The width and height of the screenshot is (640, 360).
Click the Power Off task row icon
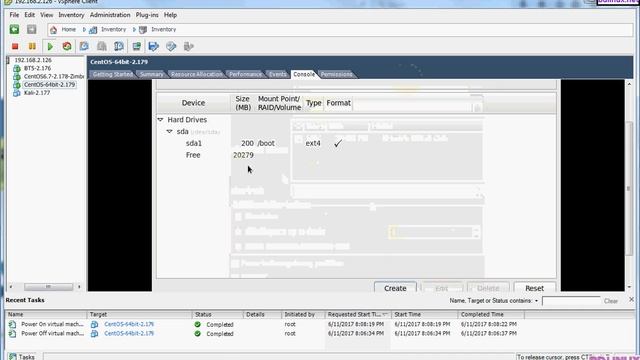pos(13,333)
